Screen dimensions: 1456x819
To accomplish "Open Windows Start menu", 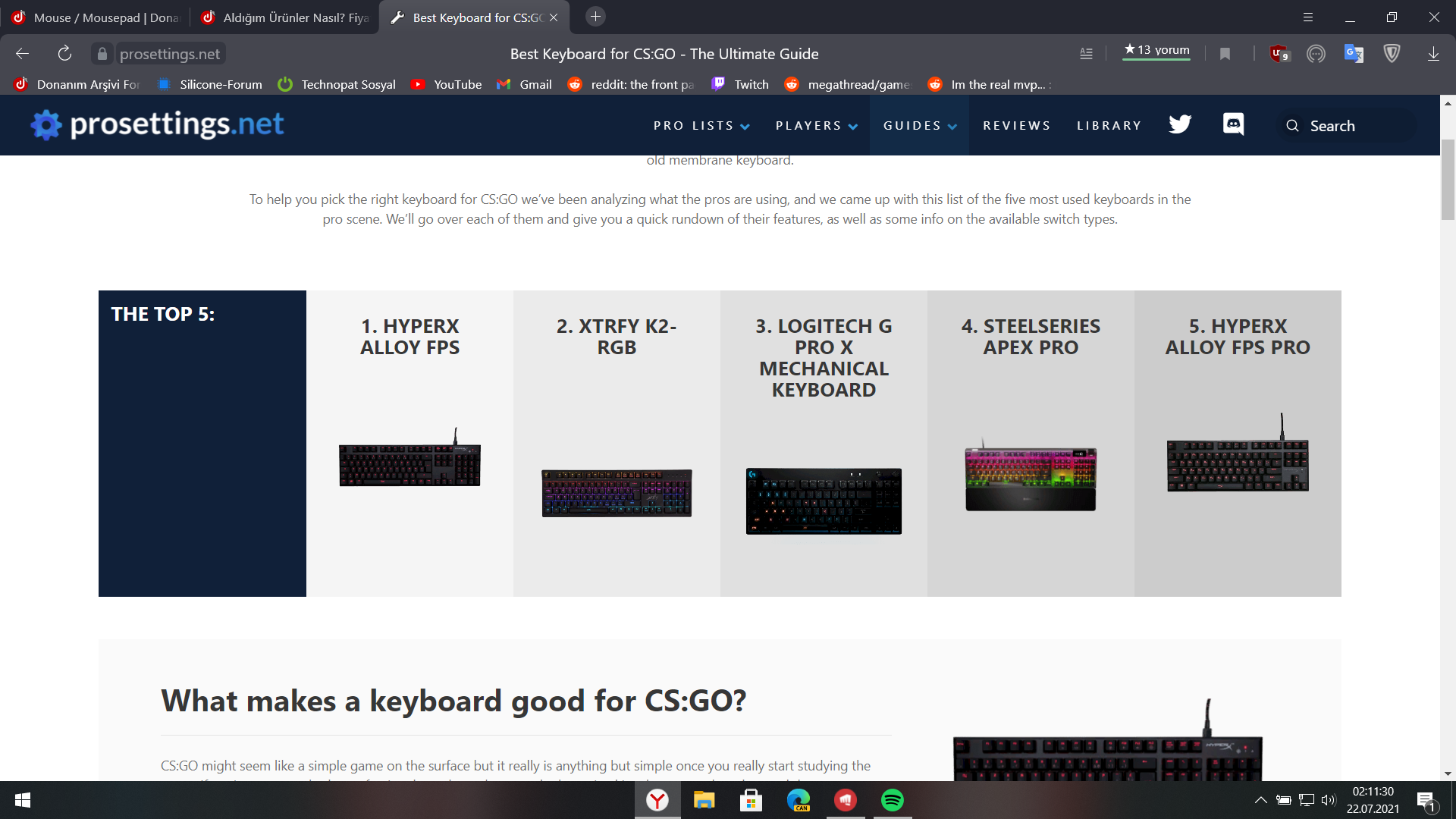I will pos(23,800).
